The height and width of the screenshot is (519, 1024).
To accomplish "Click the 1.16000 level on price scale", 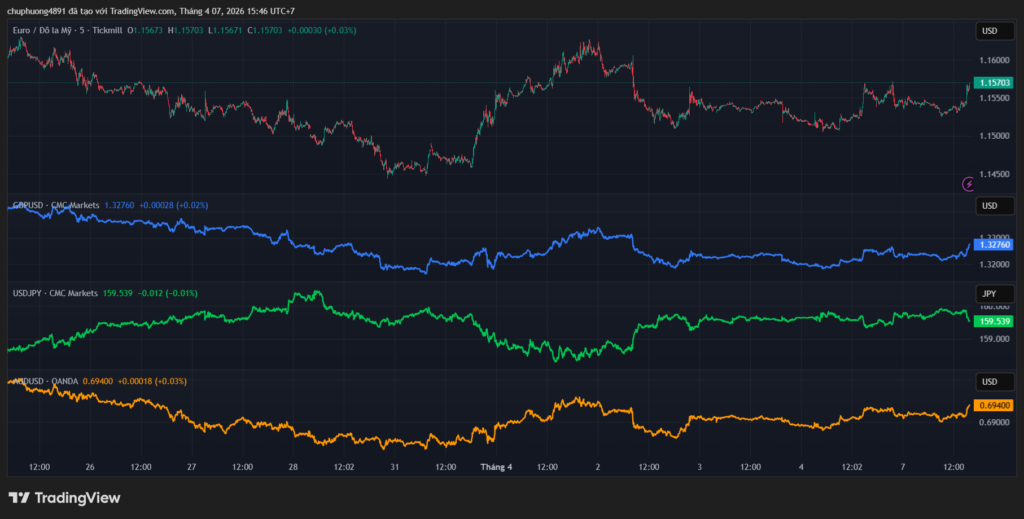I will (994, 60).
